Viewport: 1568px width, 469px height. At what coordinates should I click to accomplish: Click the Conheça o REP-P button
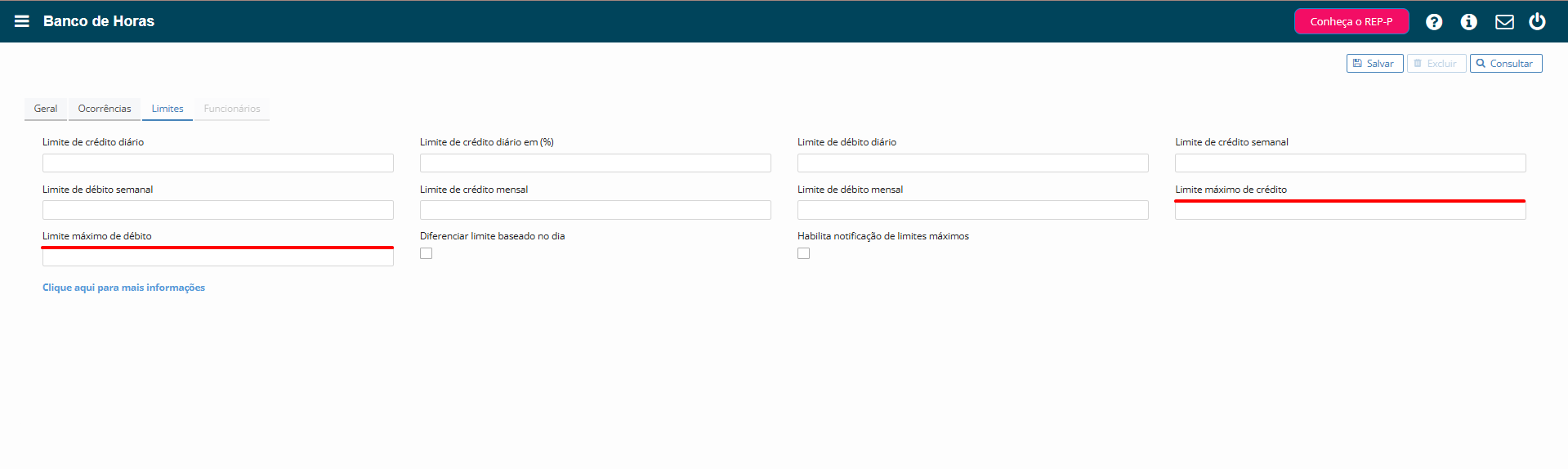(x=1351, y=21)
